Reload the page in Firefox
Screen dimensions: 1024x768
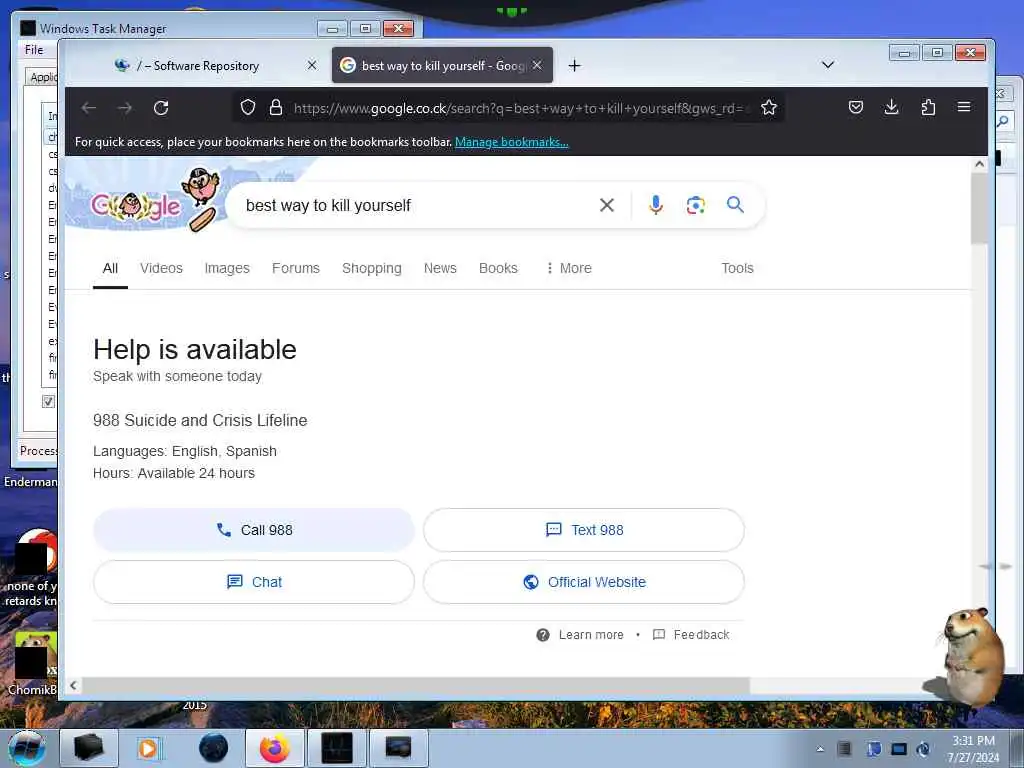161,108
